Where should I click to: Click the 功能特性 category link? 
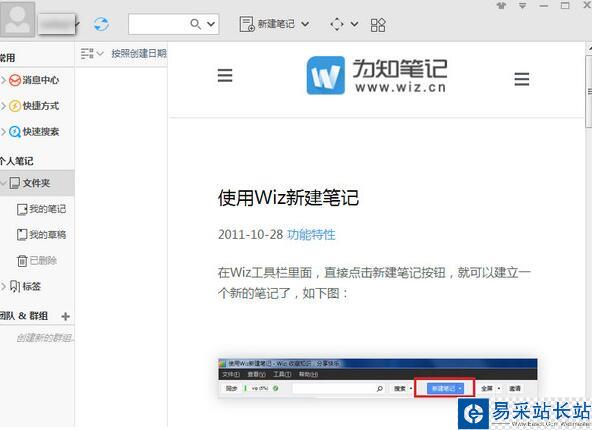(311, 235)
